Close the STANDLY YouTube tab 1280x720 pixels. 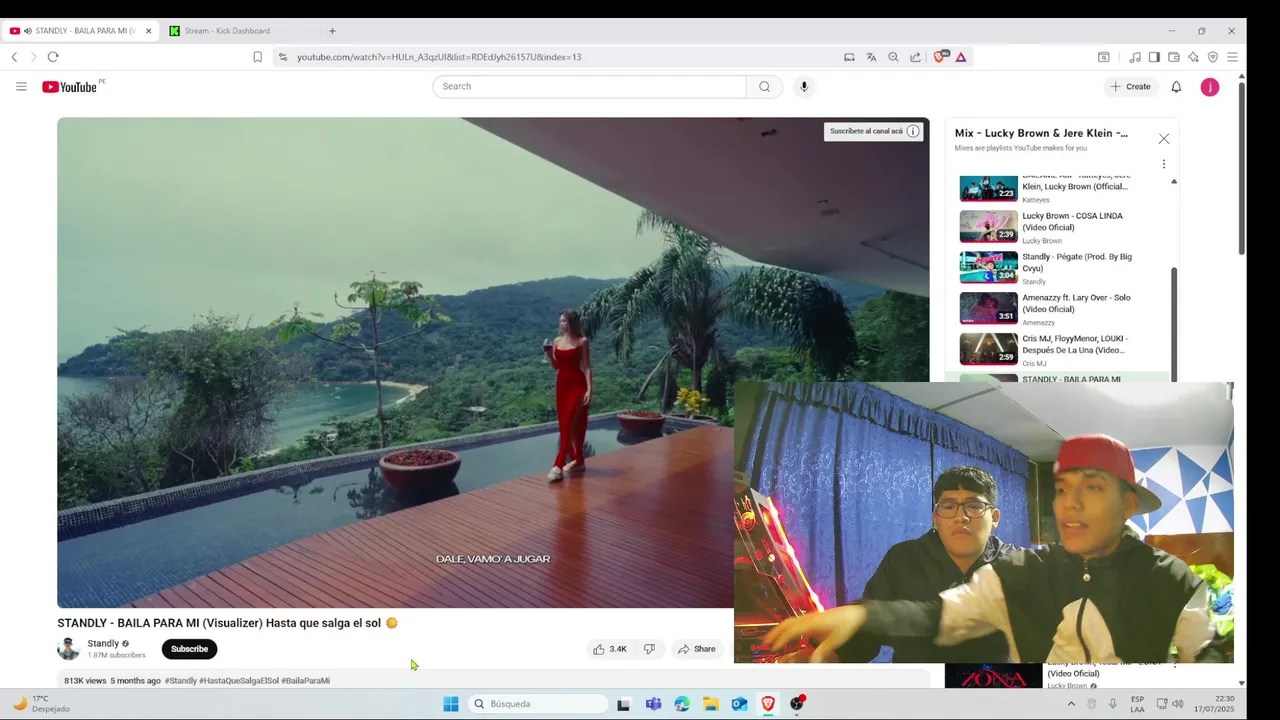(148, 31)
